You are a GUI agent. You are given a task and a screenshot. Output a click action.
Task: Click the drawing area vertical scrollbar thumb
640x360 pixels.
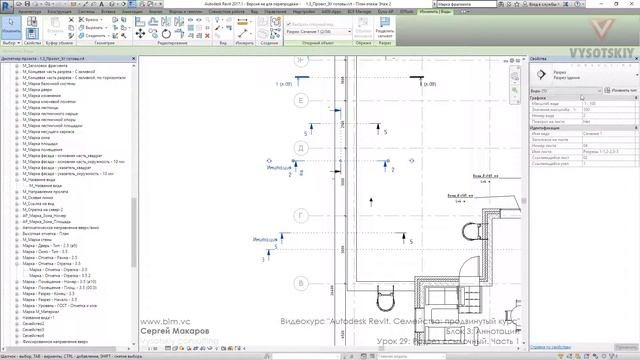pos(524,200)
